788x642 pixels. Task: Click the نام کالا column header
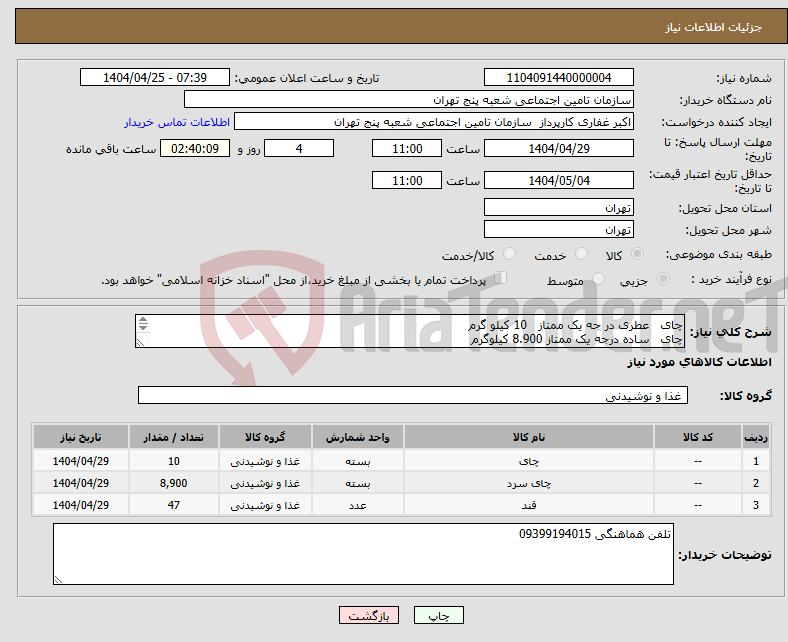pos(529,437)
